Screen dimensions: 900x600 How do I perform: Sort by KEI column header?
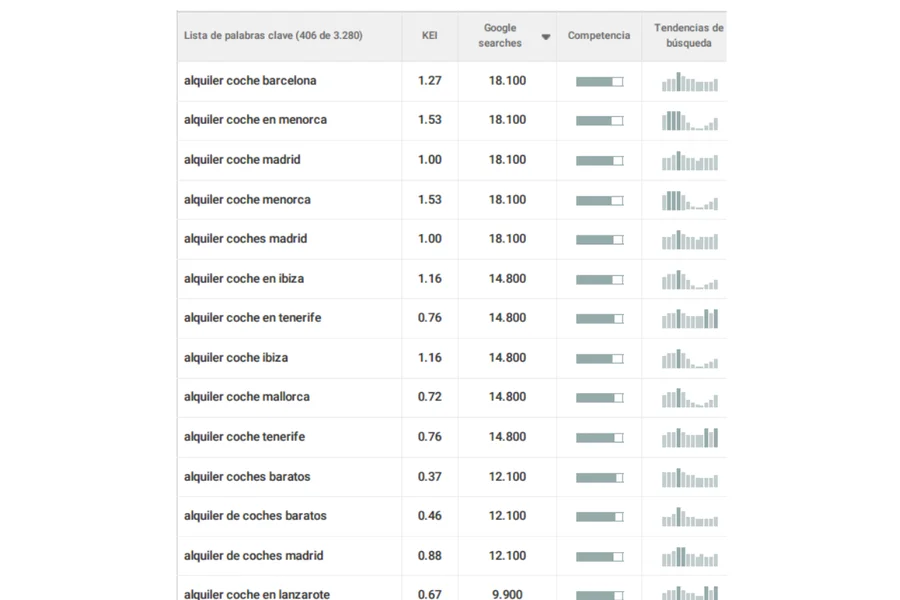[x=429, y=36]
